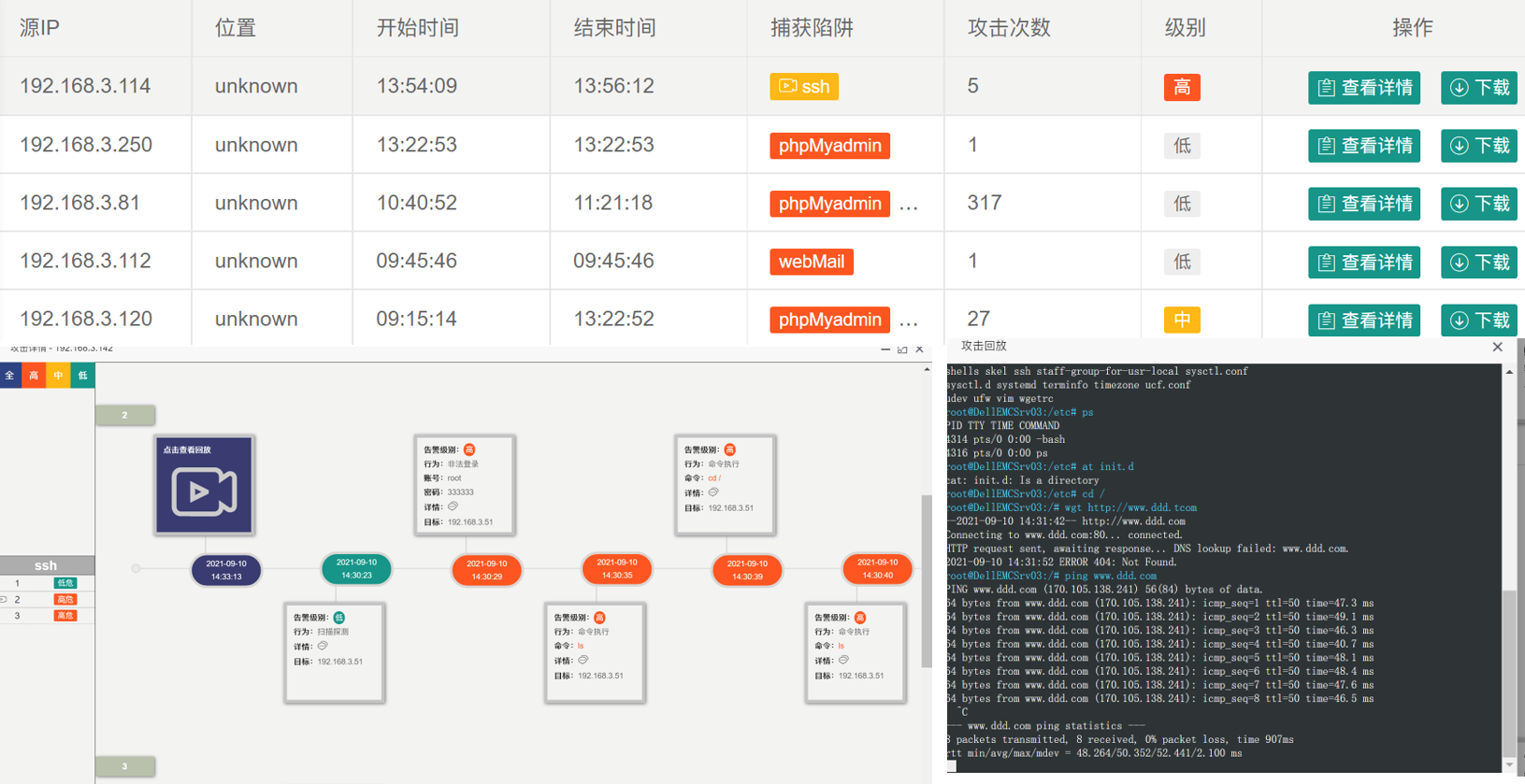The image size is (1525, 784).
Task: Download the 192.168.3.114 attack record
Action: point(1478,88)
